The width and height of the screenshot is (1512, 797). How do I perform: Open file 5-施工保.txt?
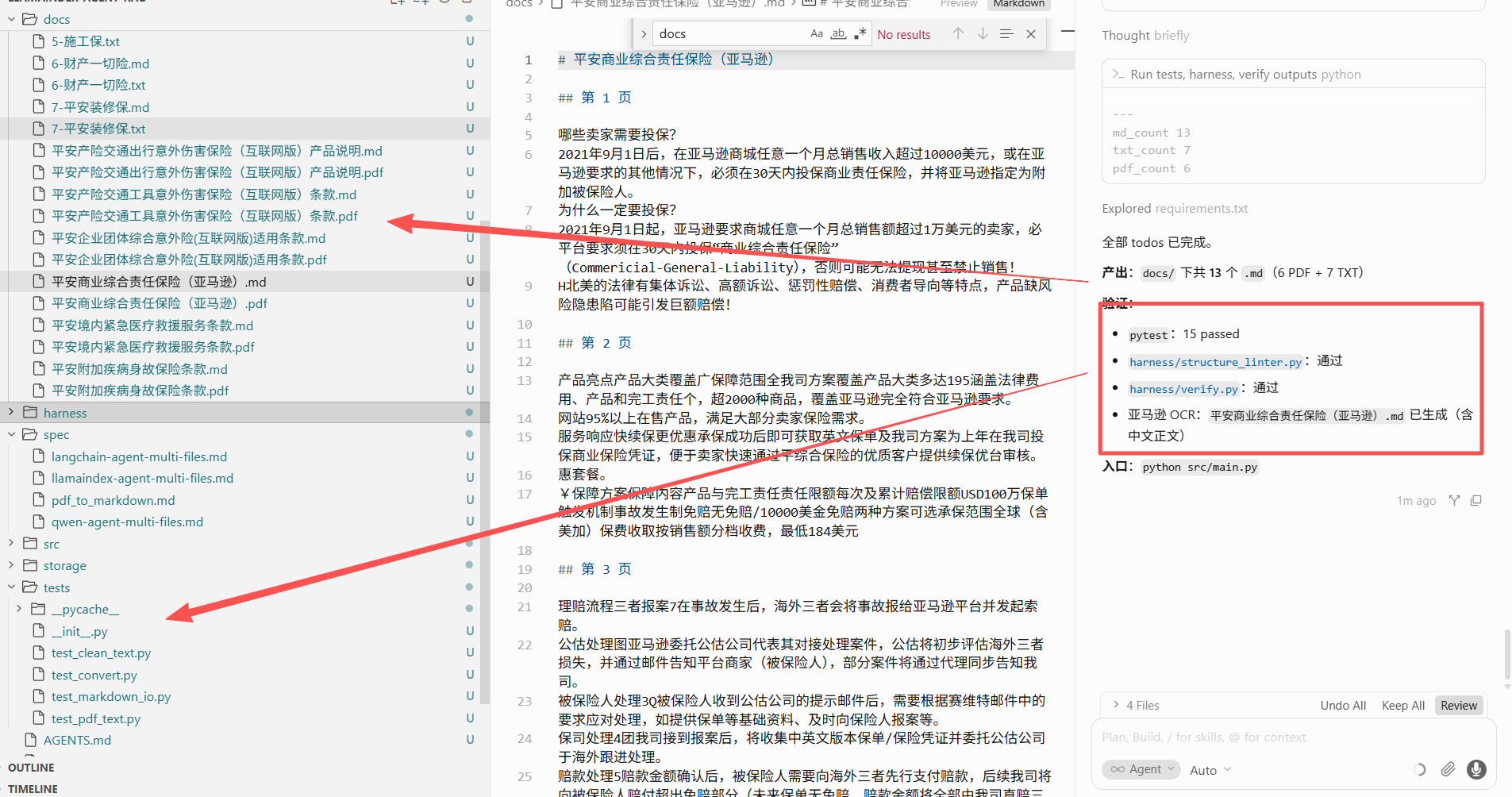86,41
